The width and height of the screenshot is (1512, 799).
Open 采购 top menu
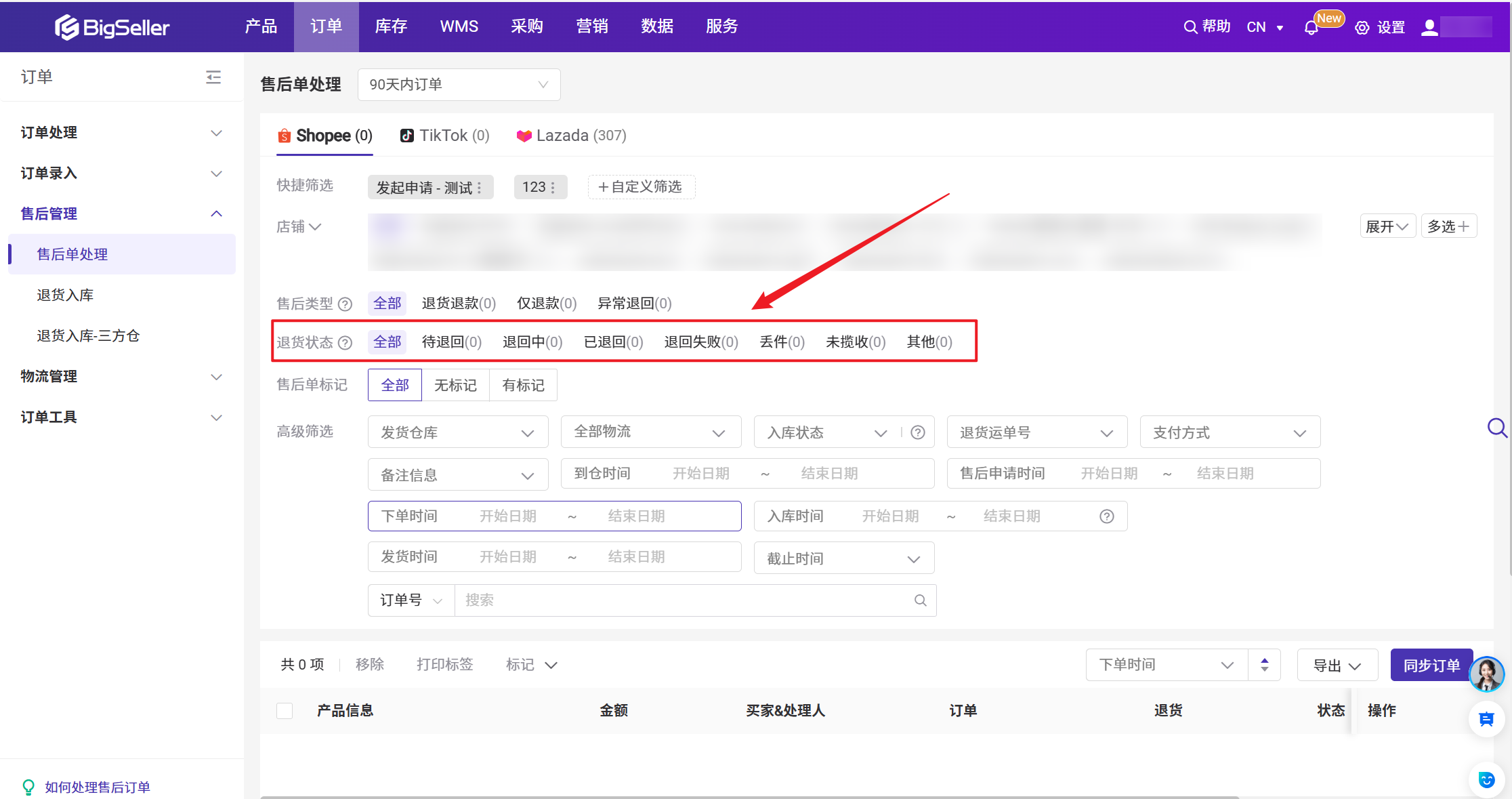pos(526,26)
